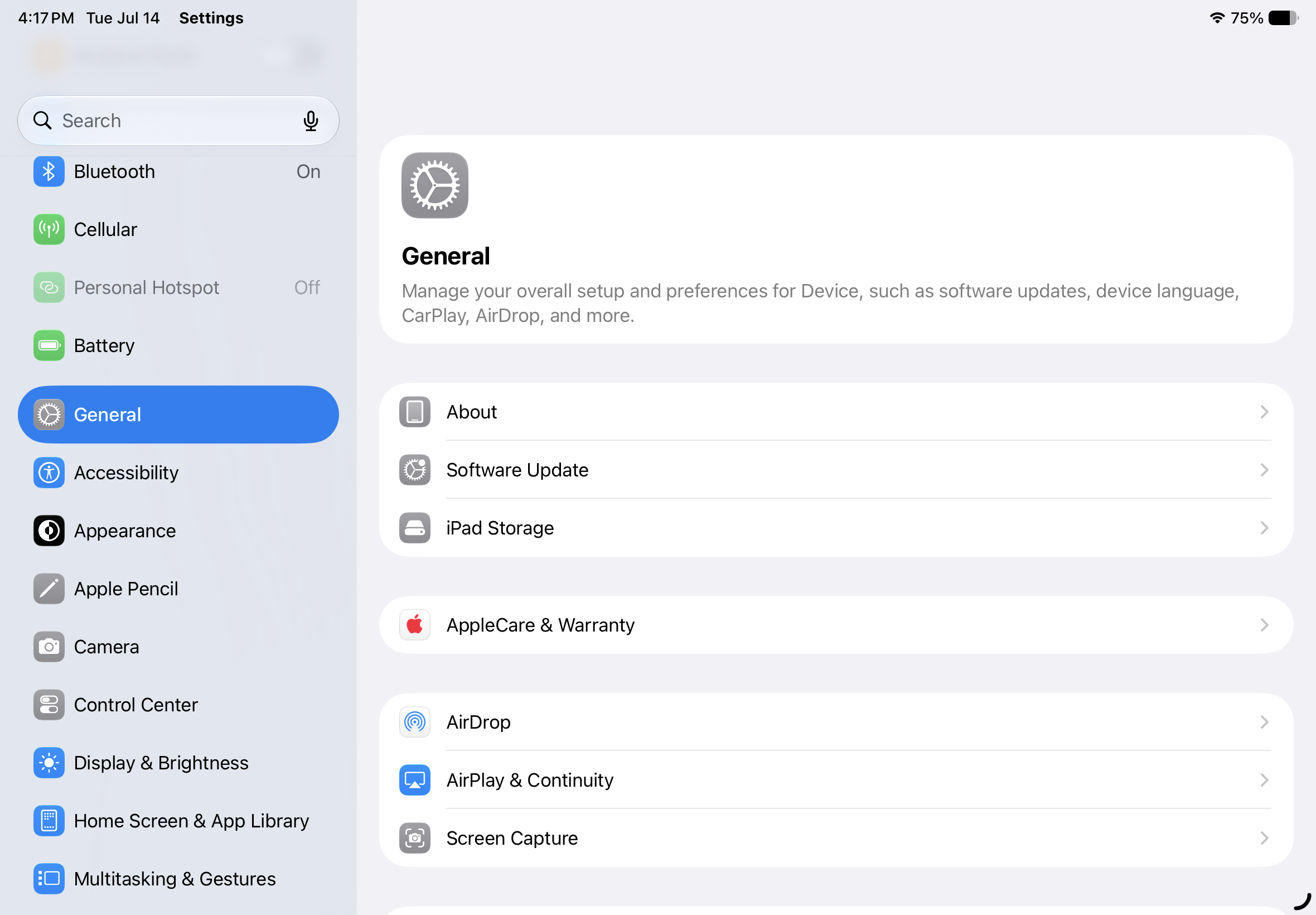
Task: Tap the battery indicator in status bar
Action: click(1283, 18)
